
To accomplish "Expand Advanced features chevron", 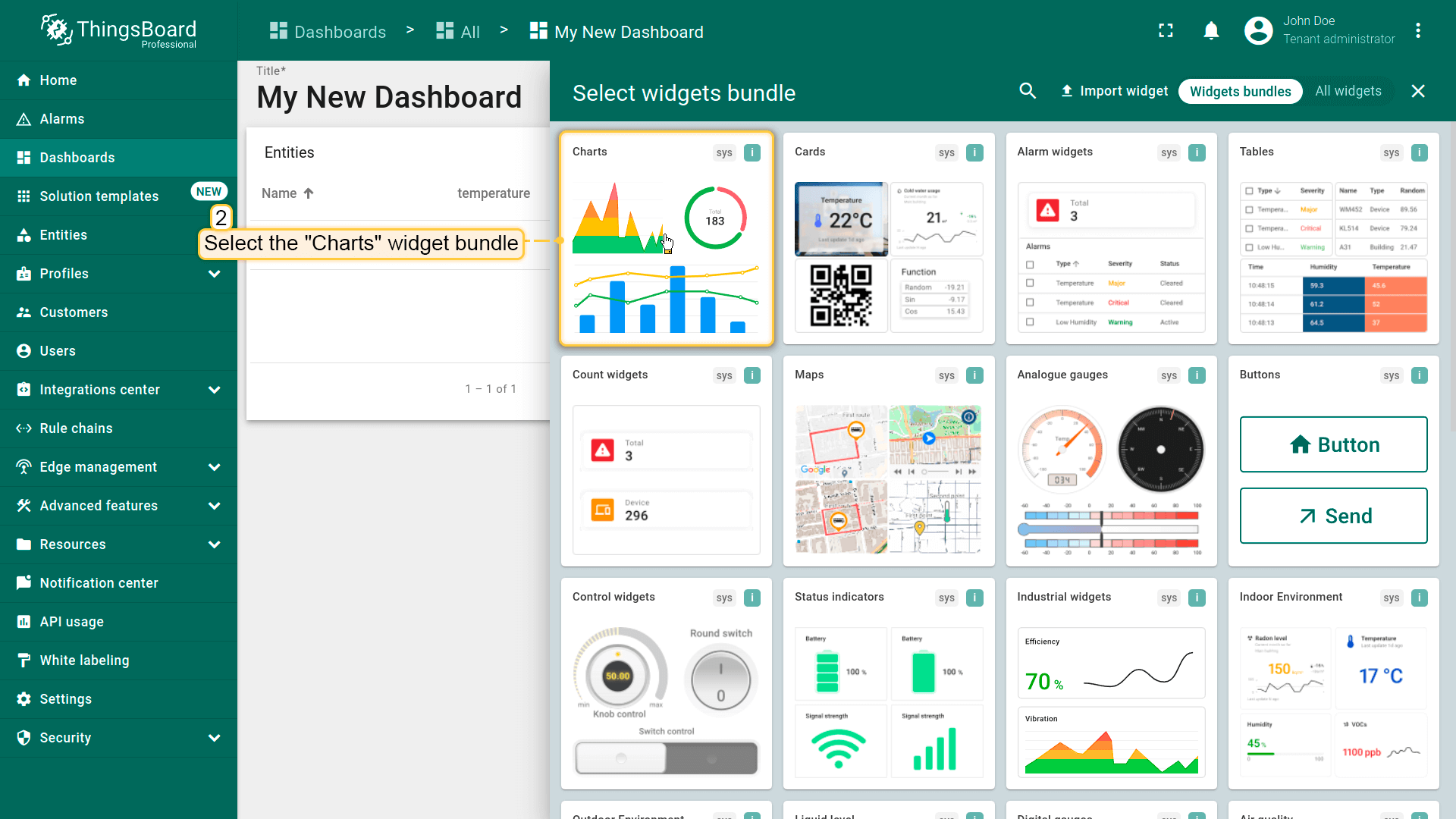I will coord(215,506).
